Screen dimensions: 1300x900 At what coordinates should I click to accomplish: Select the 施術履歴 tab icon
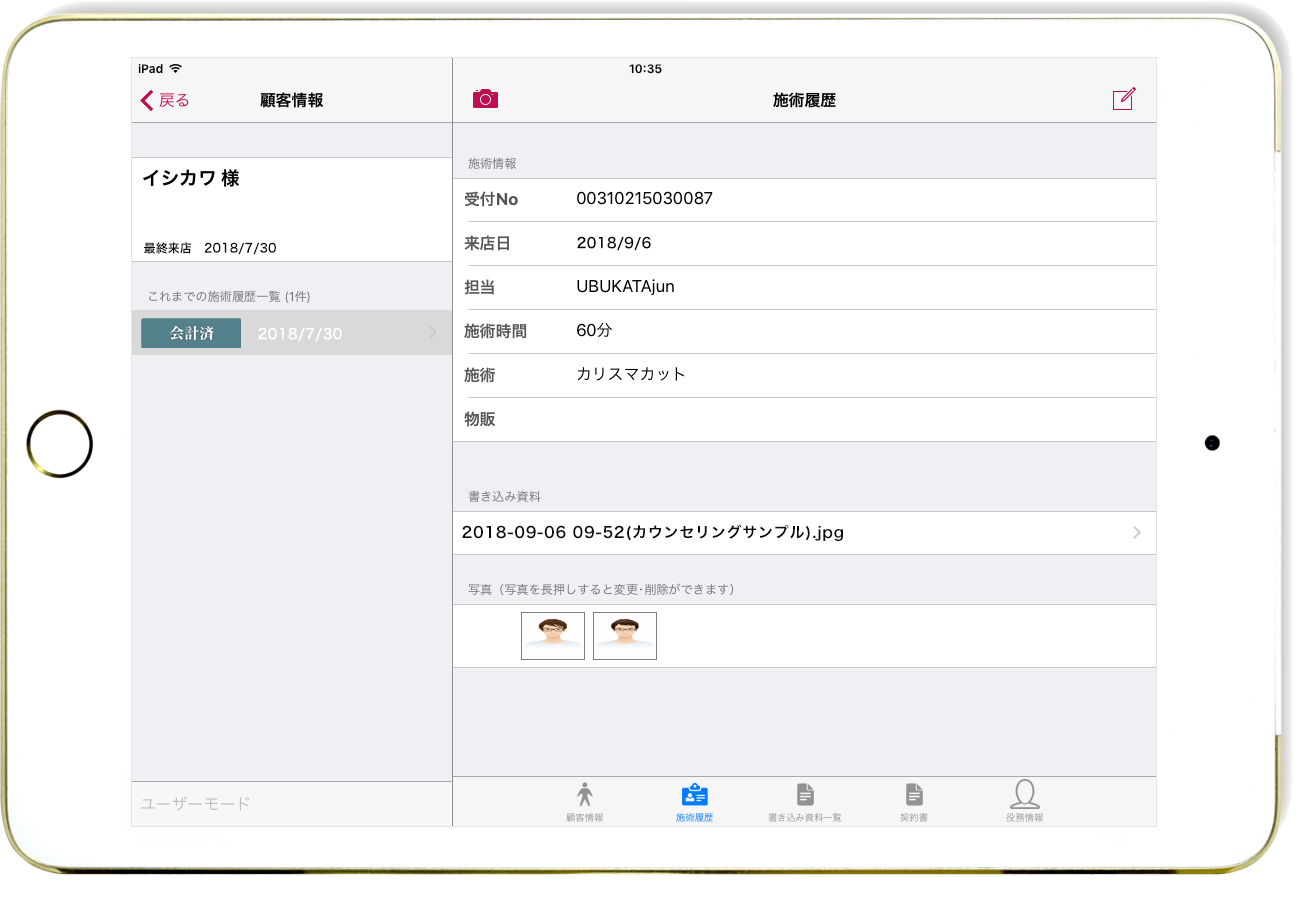point(694,796)
